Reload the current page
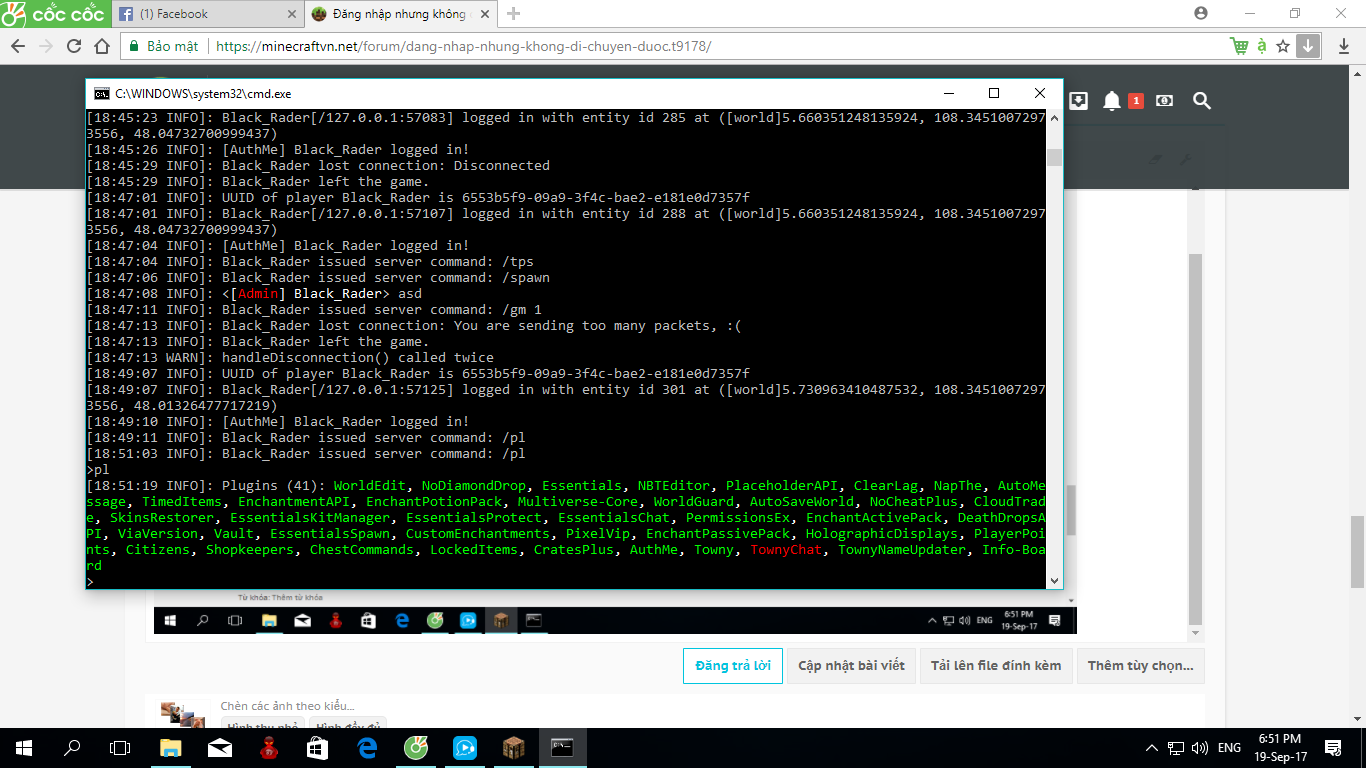Screen dimensions: 1366x768 tap(74, 46)
